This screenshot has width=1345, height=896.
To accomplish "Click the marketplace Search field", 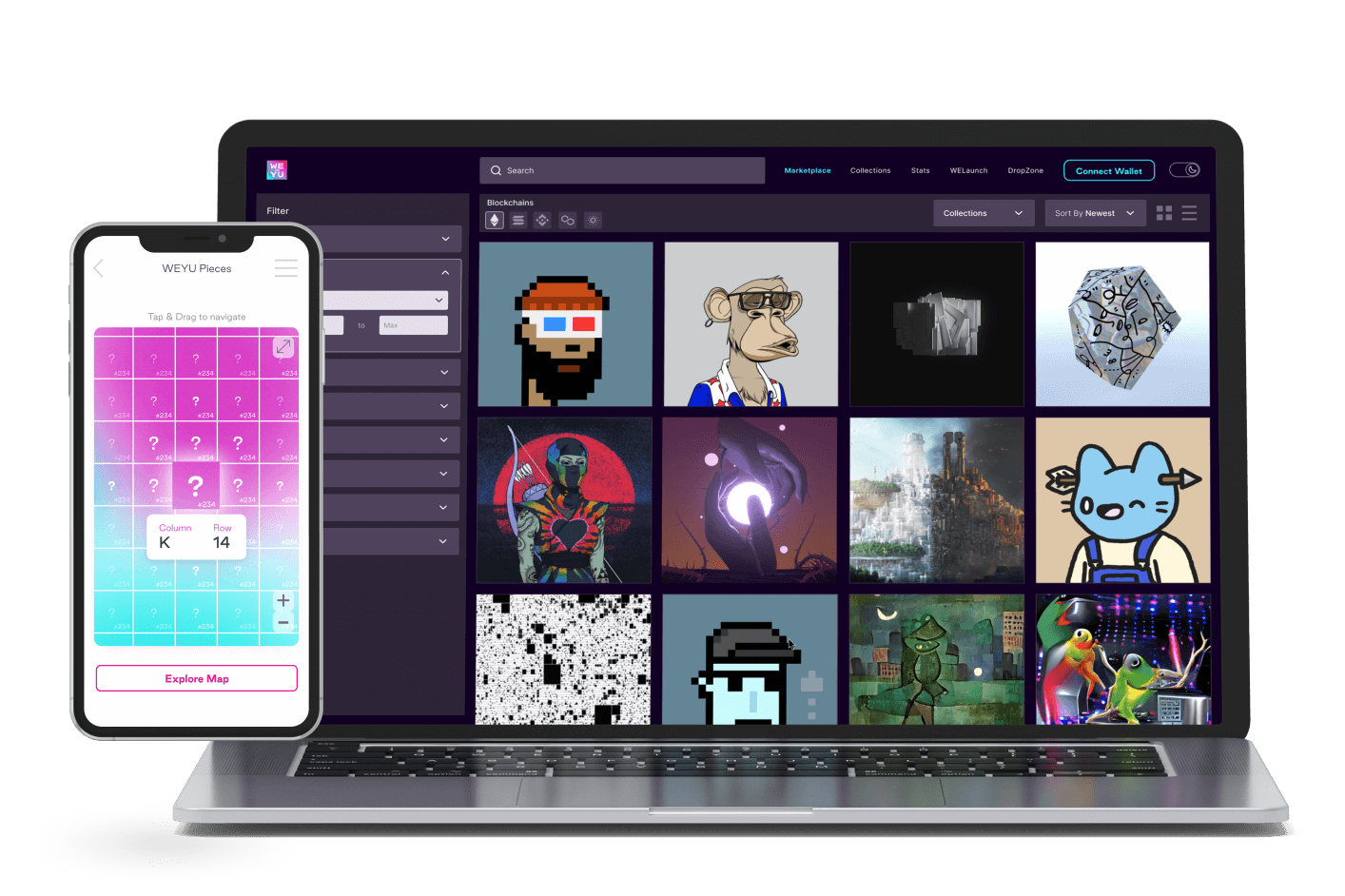I will point(622,171).
